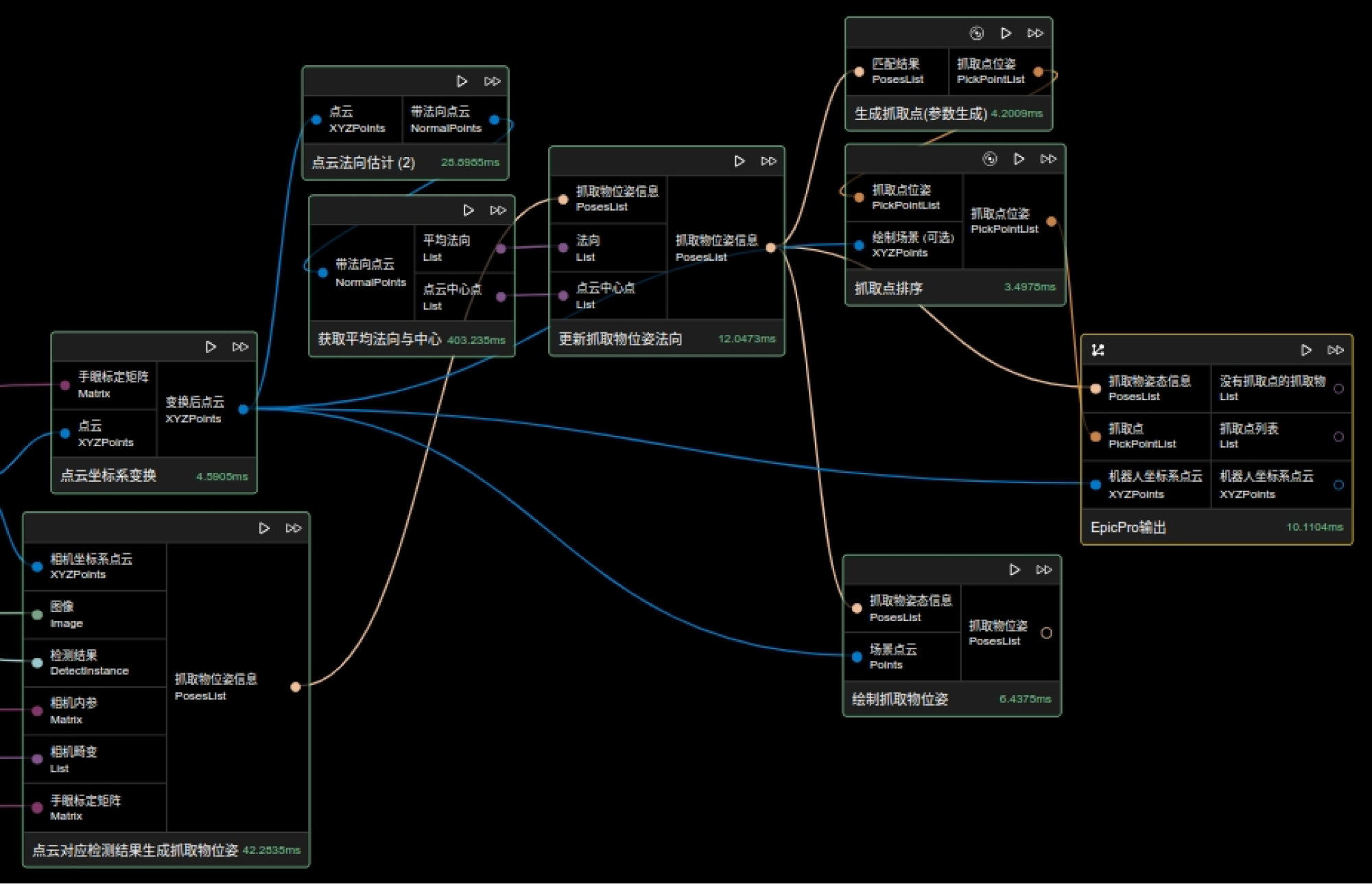Viewport: 1372px width, 884px height.
Task: Click the 场景点云 Points blue input port
Action: tap(857, 657)
